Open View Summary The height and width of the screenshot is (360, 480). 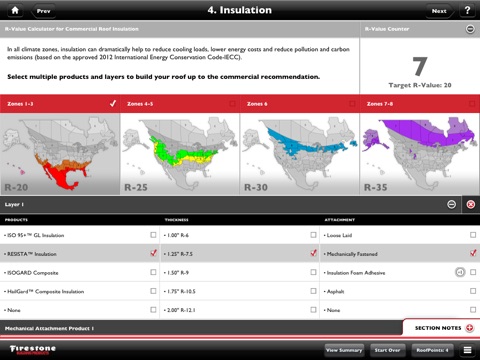coord(344,350)
